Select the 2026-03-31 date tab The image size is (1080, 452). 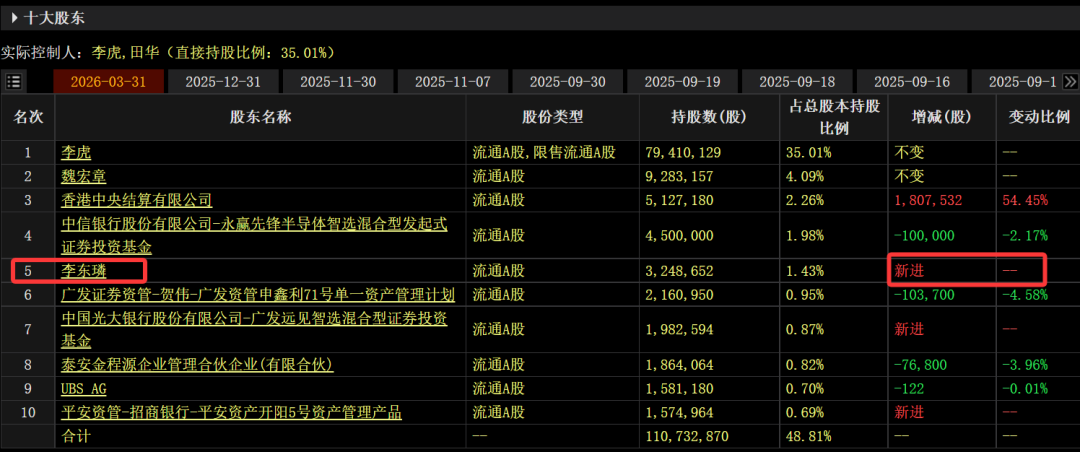(109, 82)
